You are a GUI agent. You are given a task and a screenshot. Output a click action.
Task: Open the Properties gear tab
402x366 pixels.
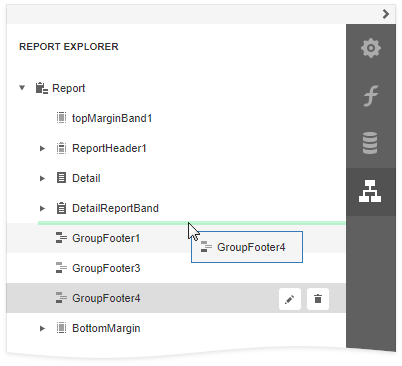coord(371,48)
